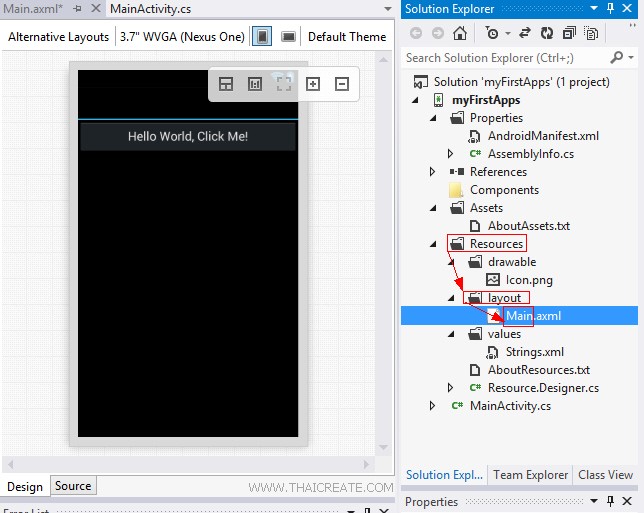Screen dimensions: 644x513
Task: Open the Default Theme dropdown
Action: (347, 37)
